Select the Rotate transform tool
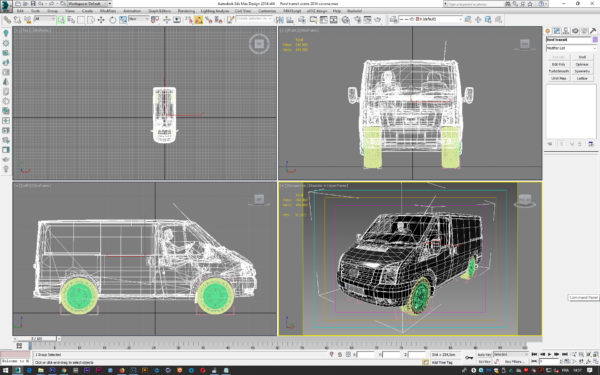 (112, 20)
